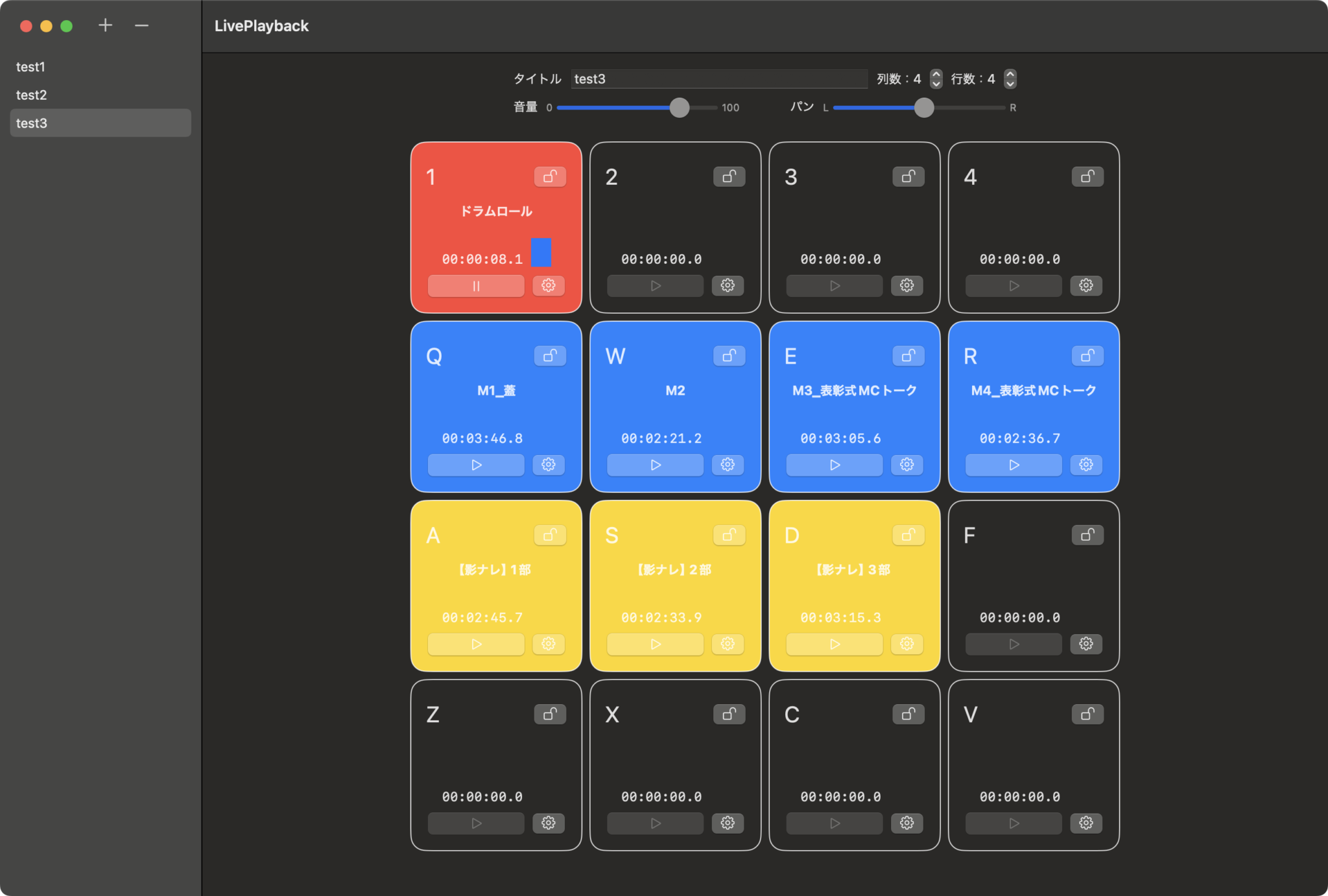
Task: Play 【影ナレ】1部 on pad A
Action: click(476, 644)
